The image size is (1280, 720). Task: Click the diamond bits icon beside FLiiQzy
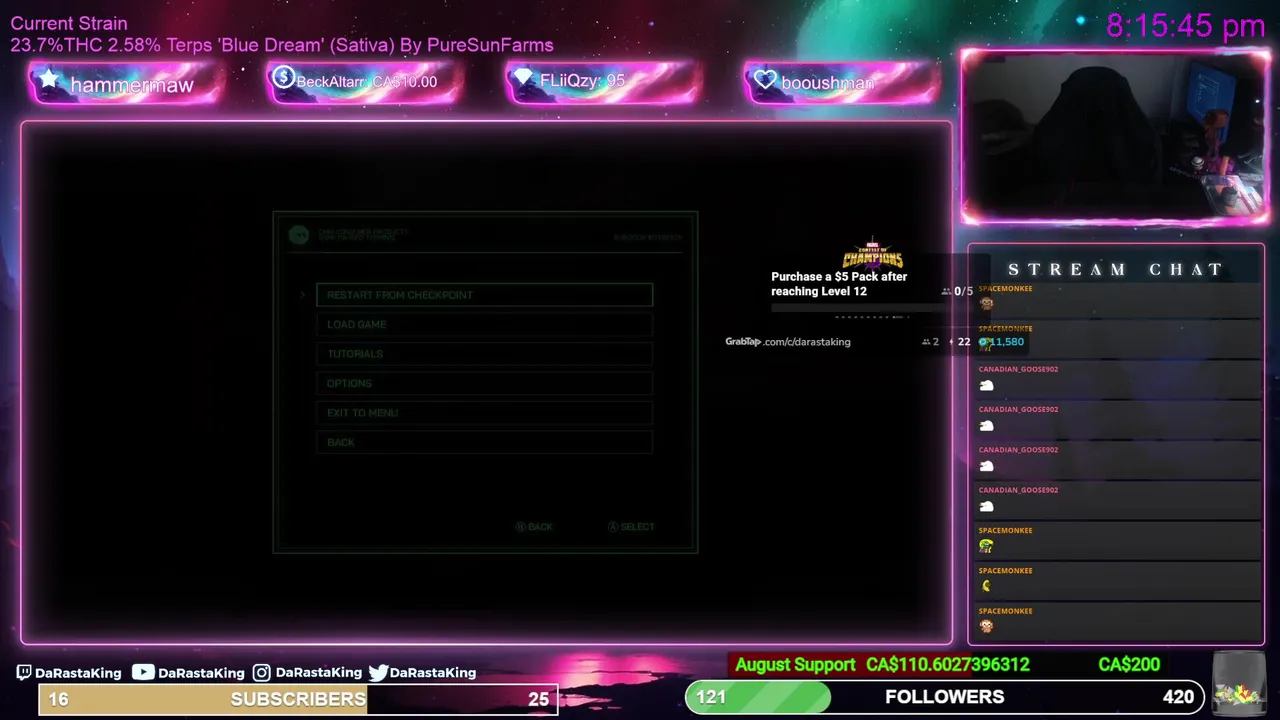pyautogui.click(x=523, y=79)
